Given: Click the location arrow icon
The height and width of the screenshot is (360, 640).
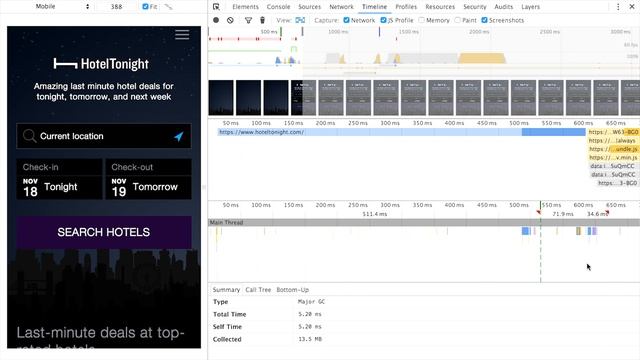Looking at the screenshot, I should point(179,136).
